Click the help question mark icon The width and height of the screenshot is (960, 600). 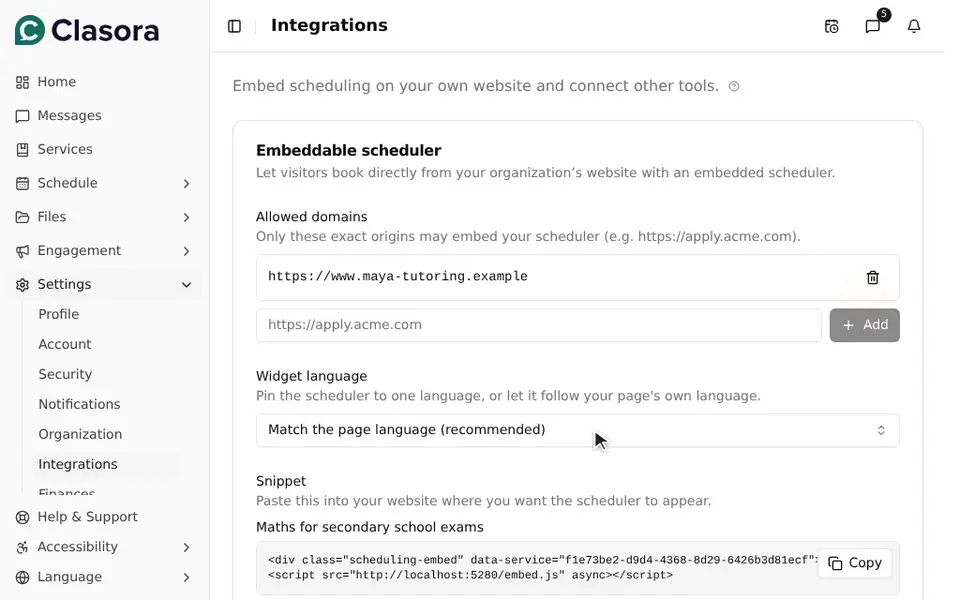(734, 86)
